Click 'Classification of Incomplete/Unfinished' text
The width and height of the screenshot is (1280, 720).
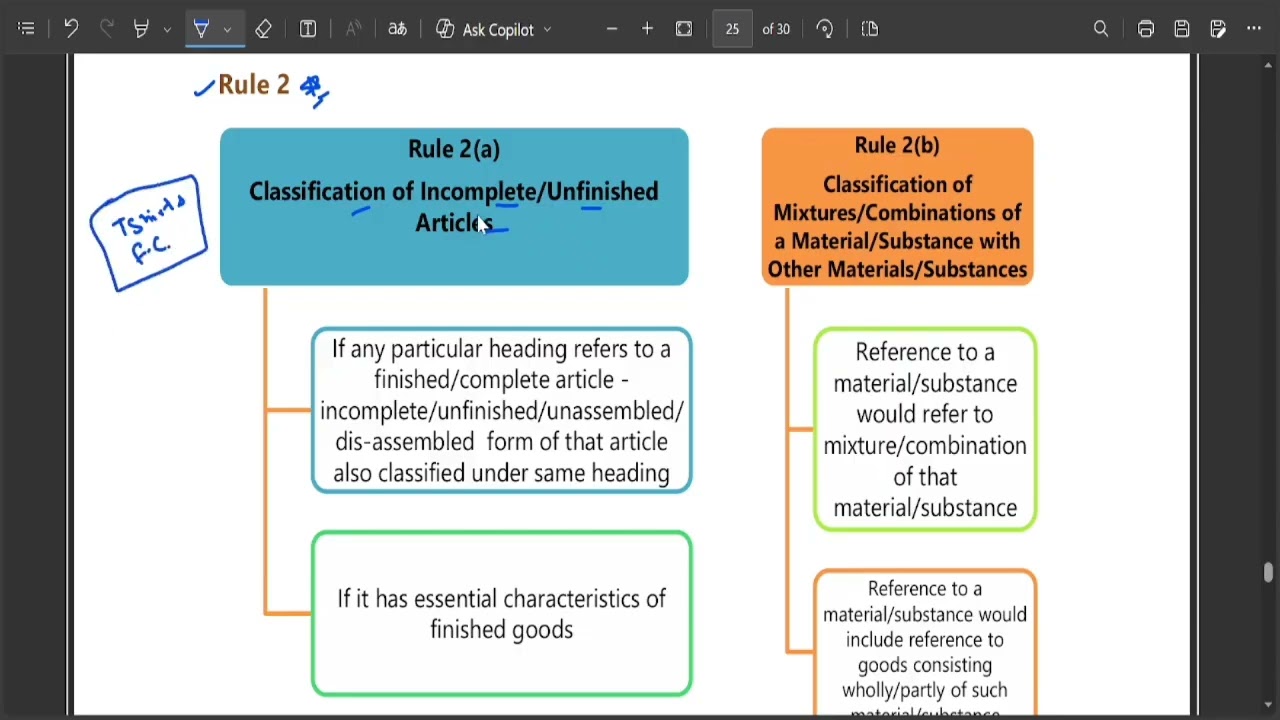(x=454, y=192)
